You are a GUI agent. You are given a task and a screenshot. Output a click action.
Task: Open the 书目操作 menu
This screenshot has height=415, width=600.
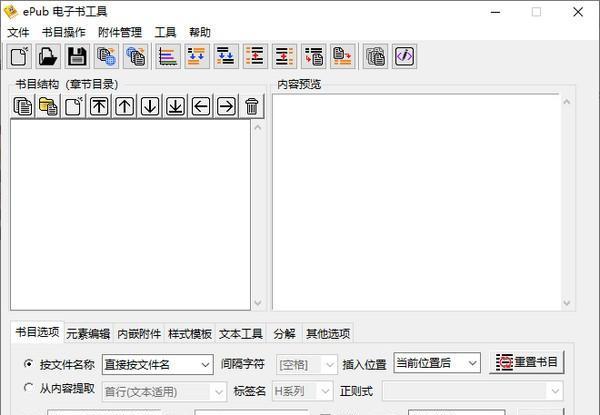pyautogui.click(x=64, y=32)
